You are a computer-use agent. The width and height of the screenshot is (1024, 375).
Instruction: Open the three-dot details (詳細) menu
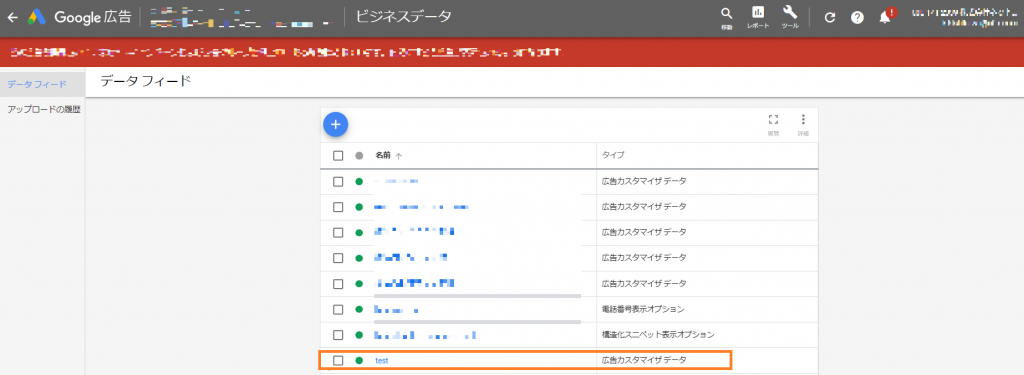click(x=803, y=120)
